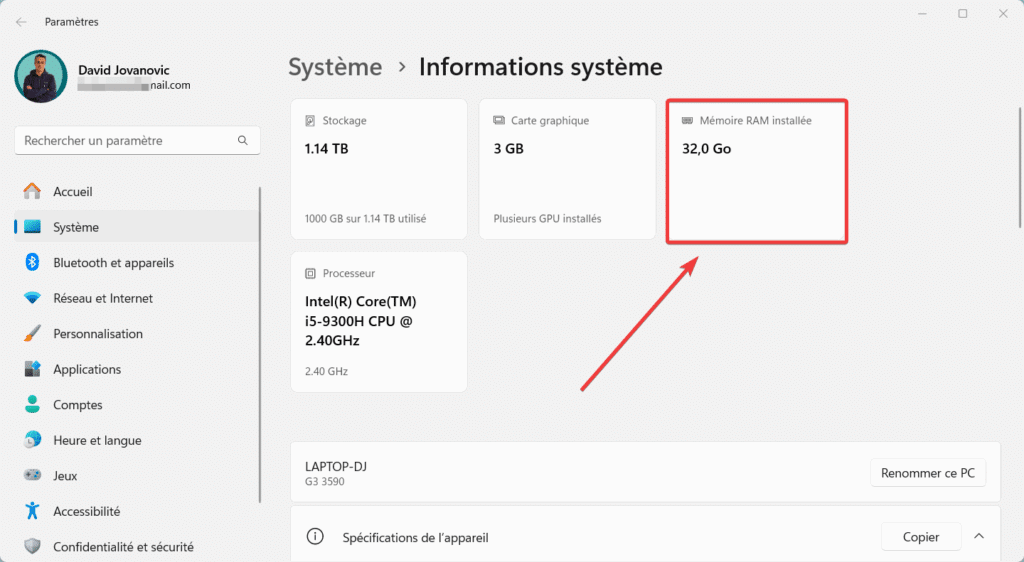
Task: Click the search magnifier icon
Action: pyautogui.click(x=243, y=141)
